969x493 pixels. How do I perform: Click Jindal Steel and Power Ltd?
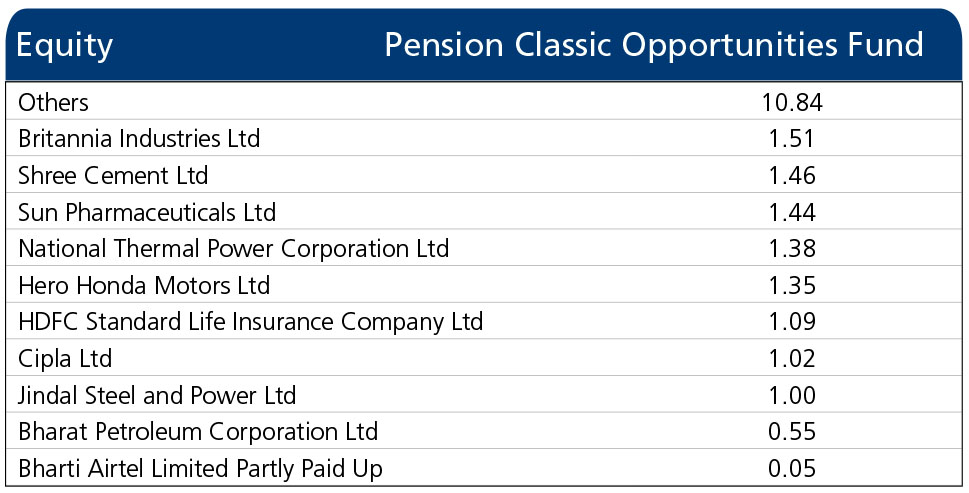click(x=157, y=395)
